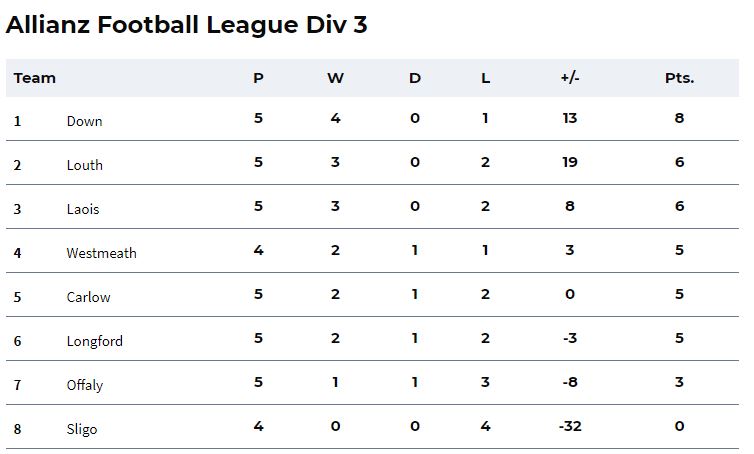Click the Sligo team name
The height and width of the screenshot is (454, 754).
click(82, 429)
